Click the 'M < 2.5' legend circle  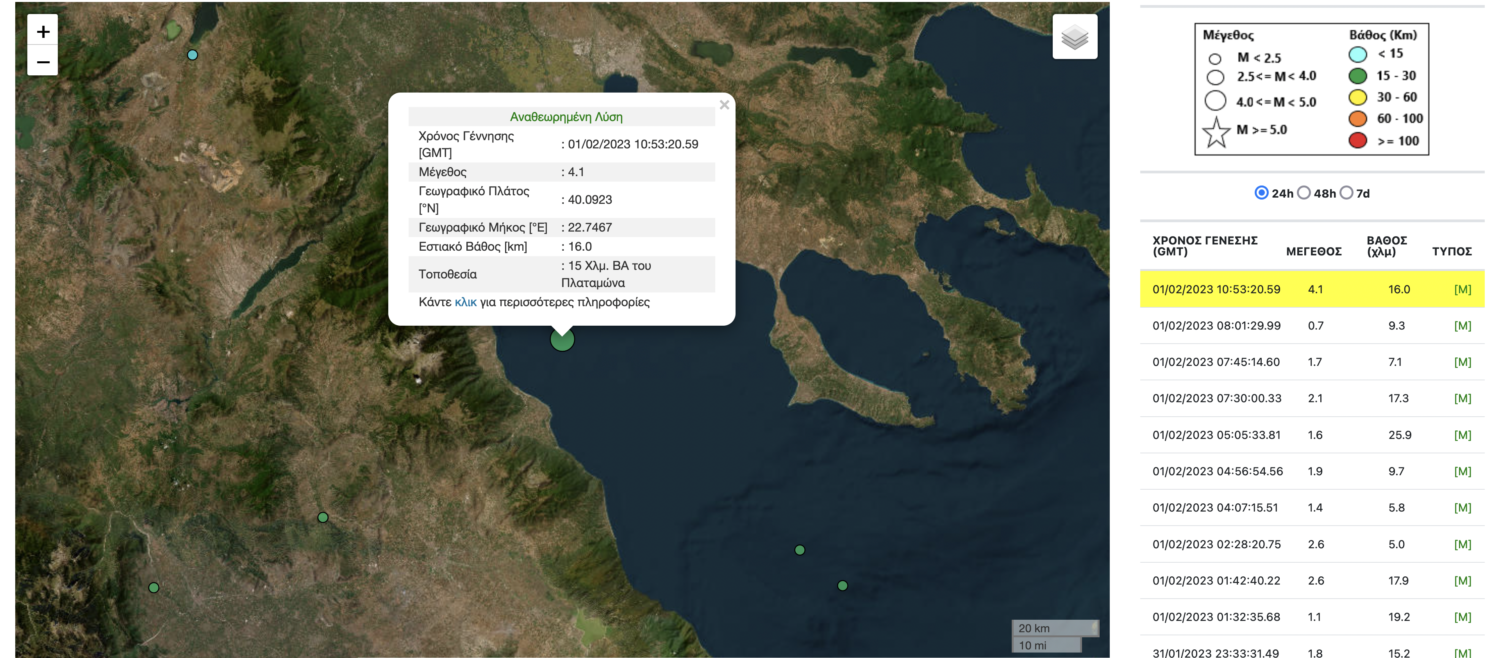(x=1215, y=59)
